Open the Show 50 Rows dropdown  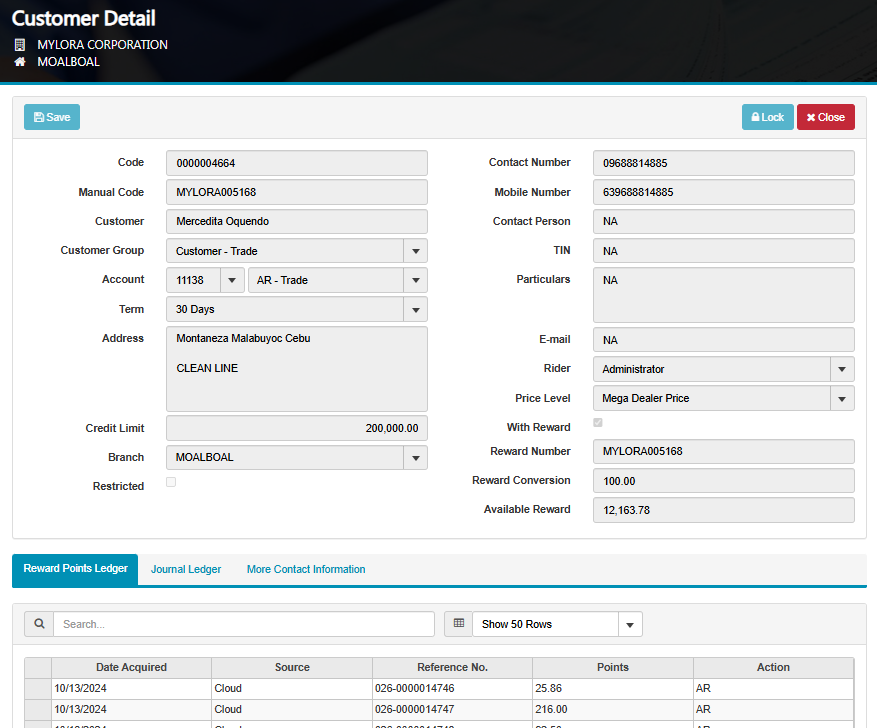[x=629, y=625]
